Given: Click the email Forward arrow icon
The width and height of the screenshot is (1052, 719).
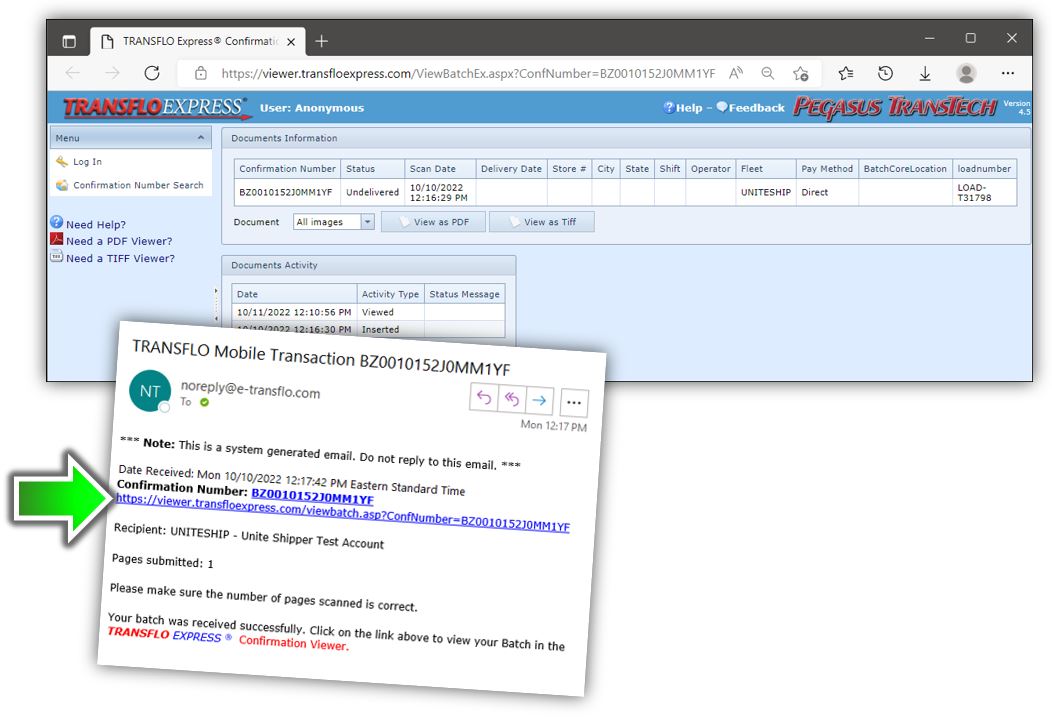Looking at the screenshot, I should pos(539,400).
